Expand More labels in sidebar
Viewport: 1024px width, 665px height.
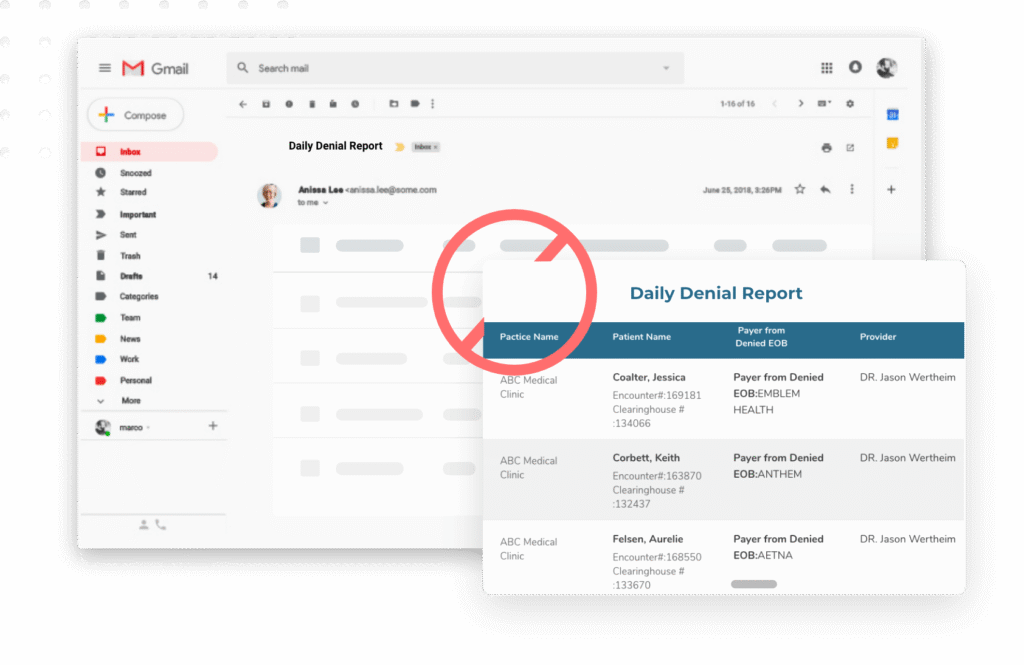pyautogui.click(x=131, y=400)
